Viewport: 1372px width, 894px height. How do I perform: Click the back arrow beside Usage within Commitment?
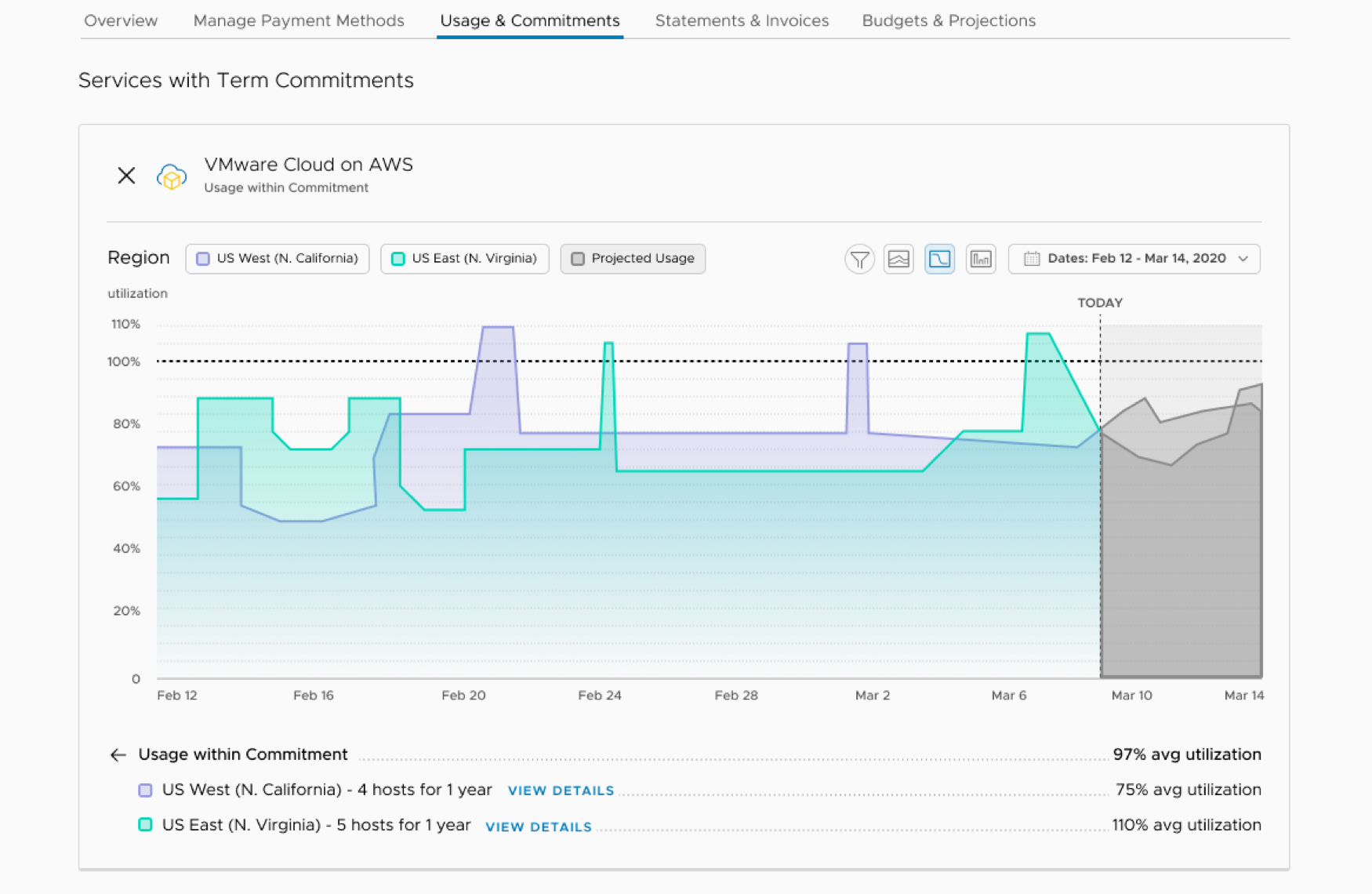[118, 755]
